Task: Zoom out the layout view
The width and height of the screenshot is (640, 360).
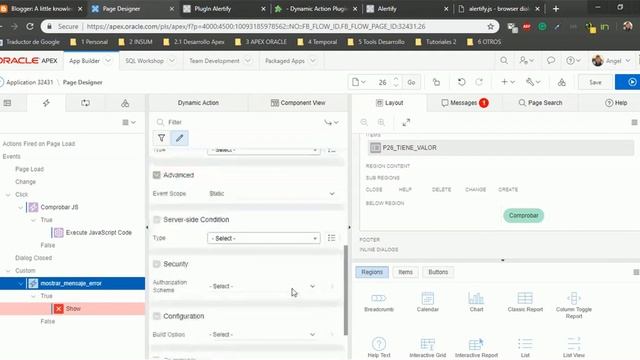Action: [x=364, y=122]
